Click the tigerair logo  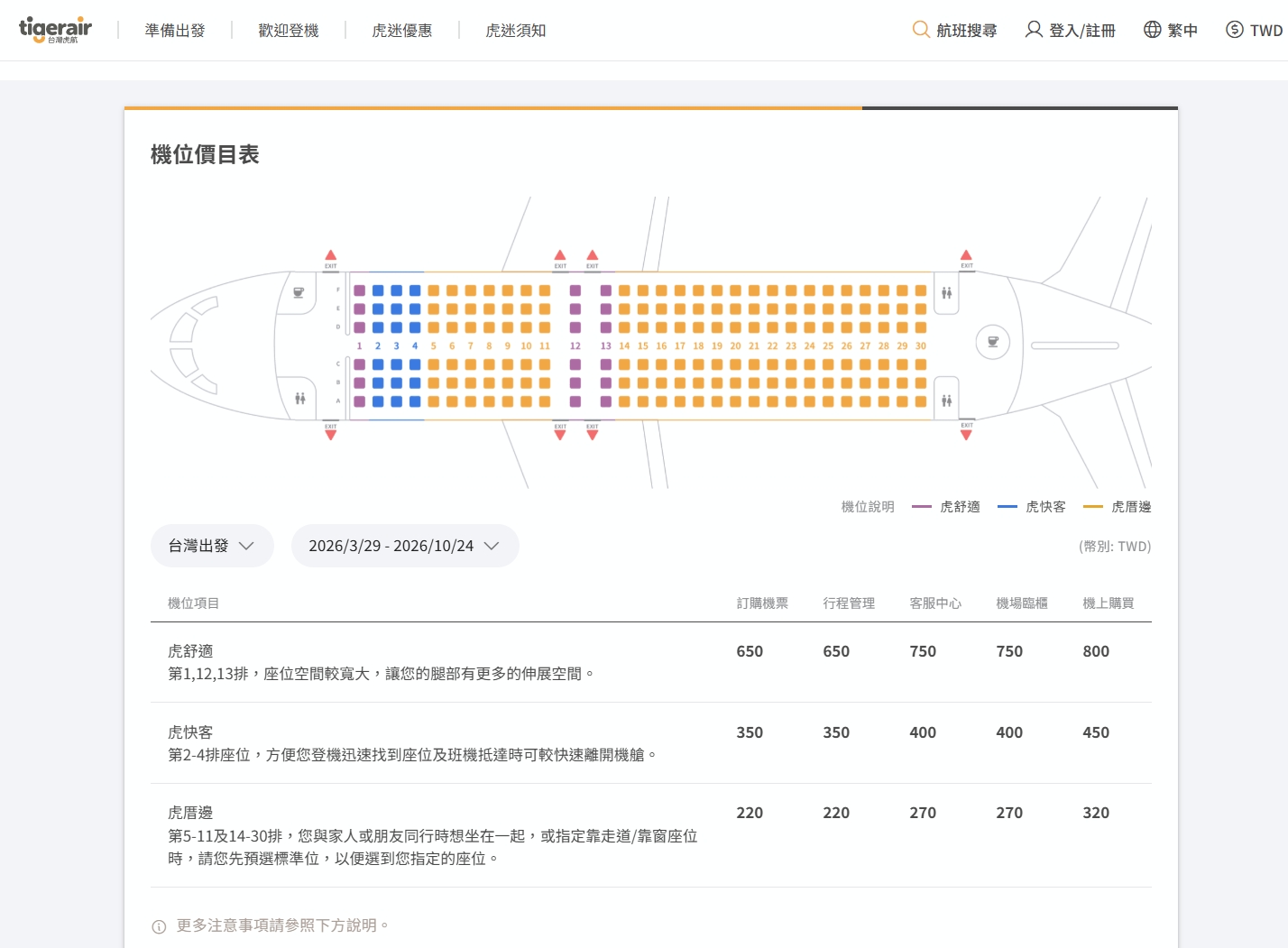pos(55,30)
